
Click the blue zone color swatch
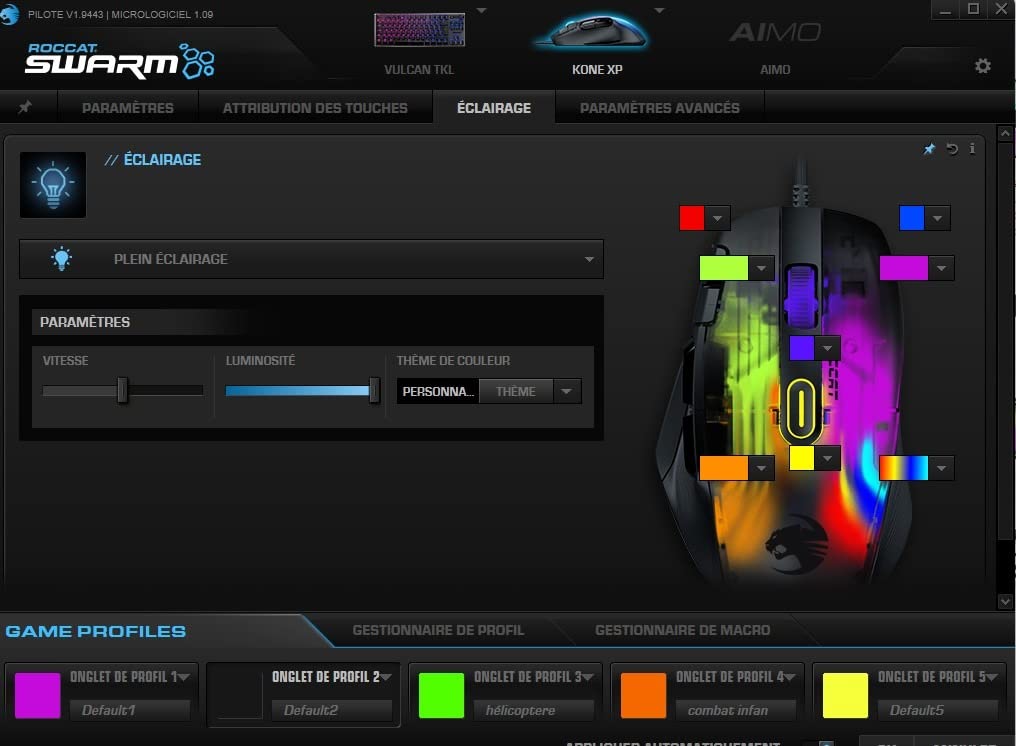(912, 218)
